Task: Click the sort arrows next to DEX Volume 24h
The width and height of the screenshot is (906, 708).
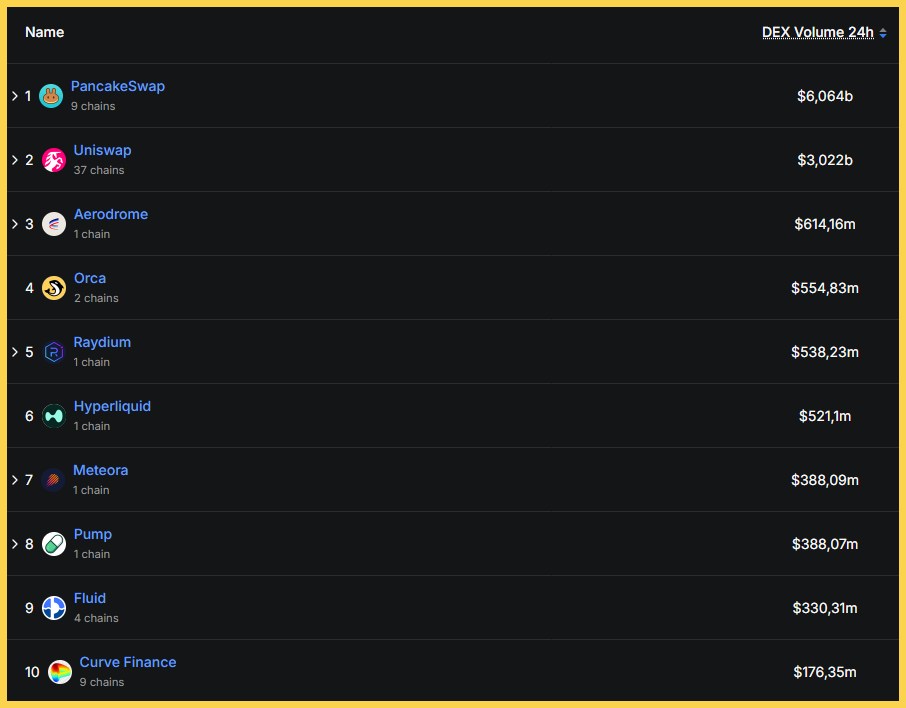Action: (883, 33)
